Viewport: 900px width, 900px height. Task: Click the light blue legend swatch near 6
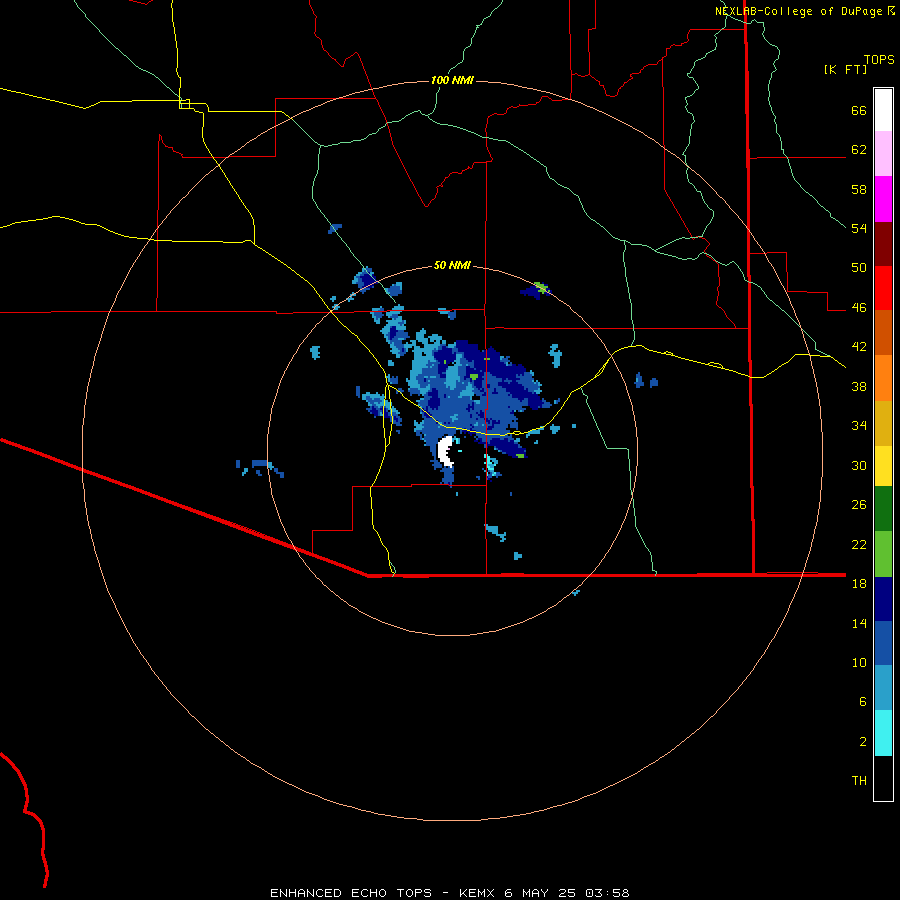(x=883, y=688)
